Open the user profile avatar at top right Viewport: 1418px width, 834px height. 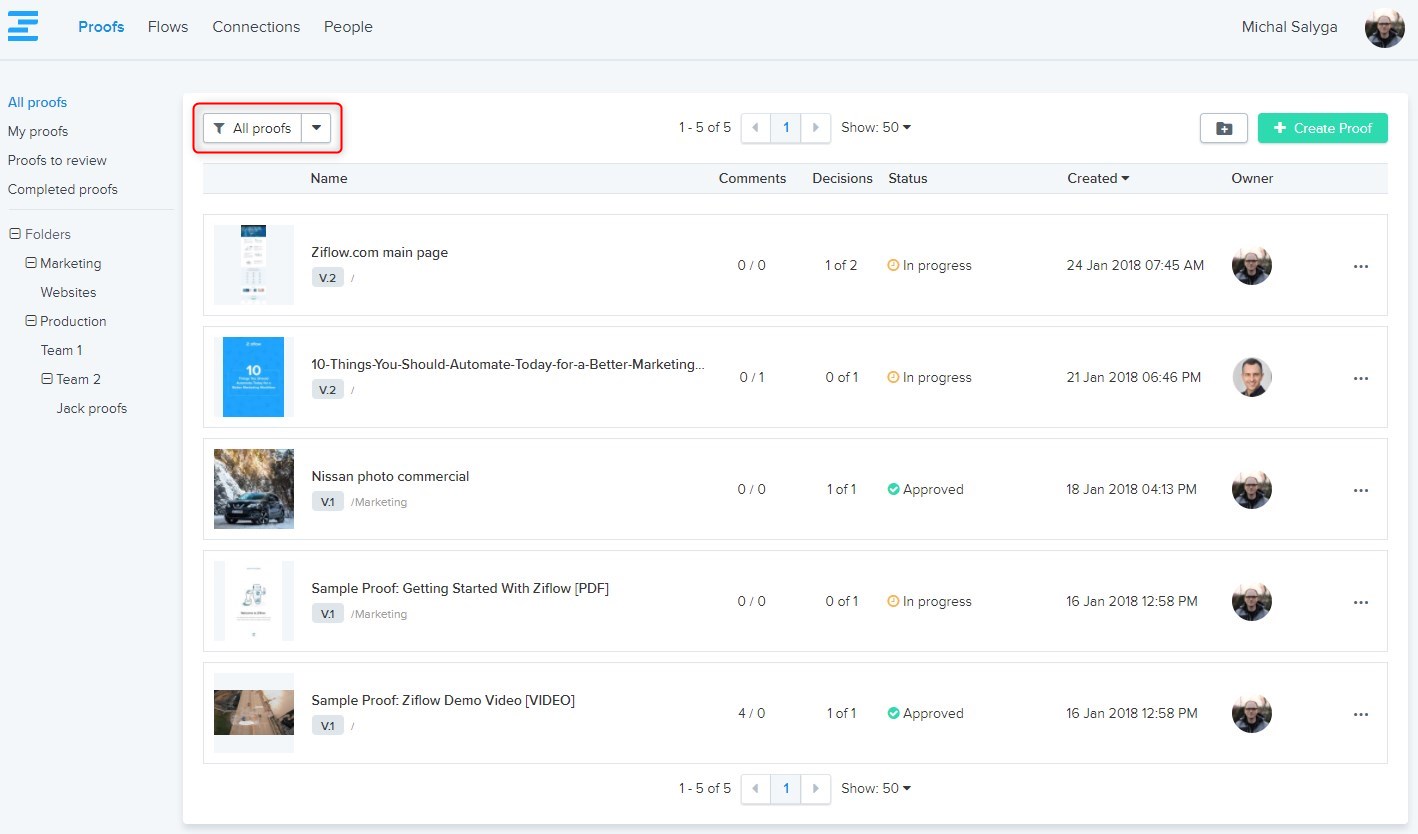[1384, 27]
